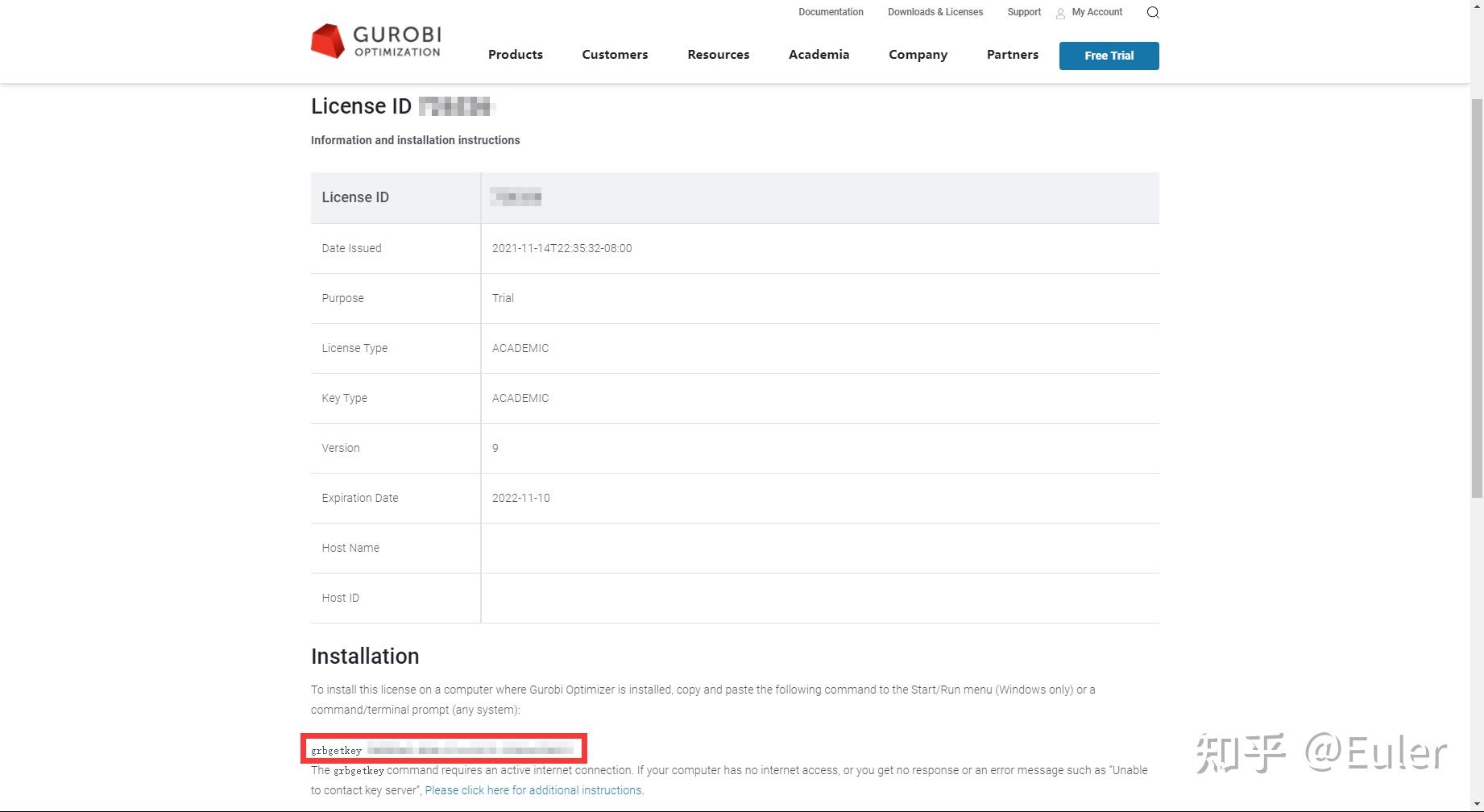The width and height of the screenshot is (1484, 812).
Task: Open the search magnifier icon
Action: coord(1153,12)
